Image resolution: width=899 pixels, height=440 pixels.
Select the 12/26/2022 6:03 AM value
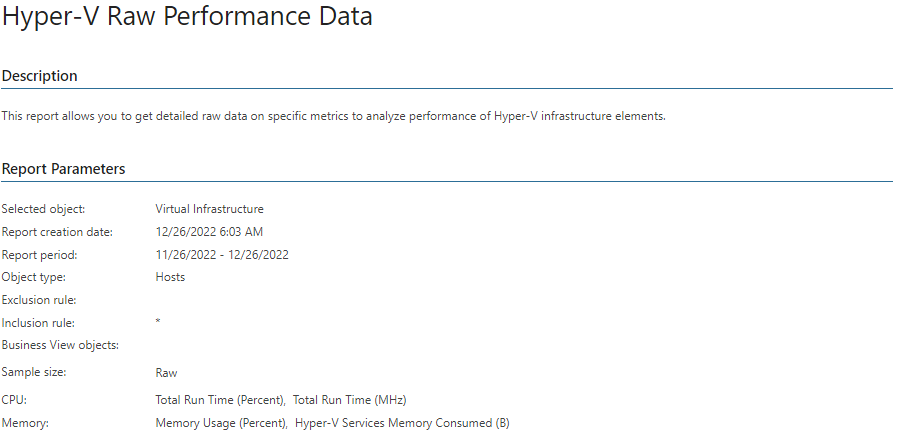pos(209,232)
